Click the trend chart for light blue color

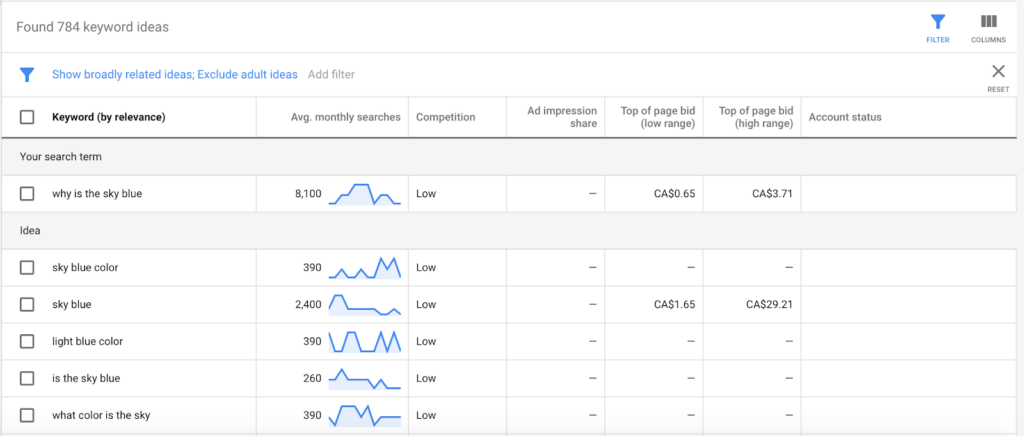coord(364,341)
